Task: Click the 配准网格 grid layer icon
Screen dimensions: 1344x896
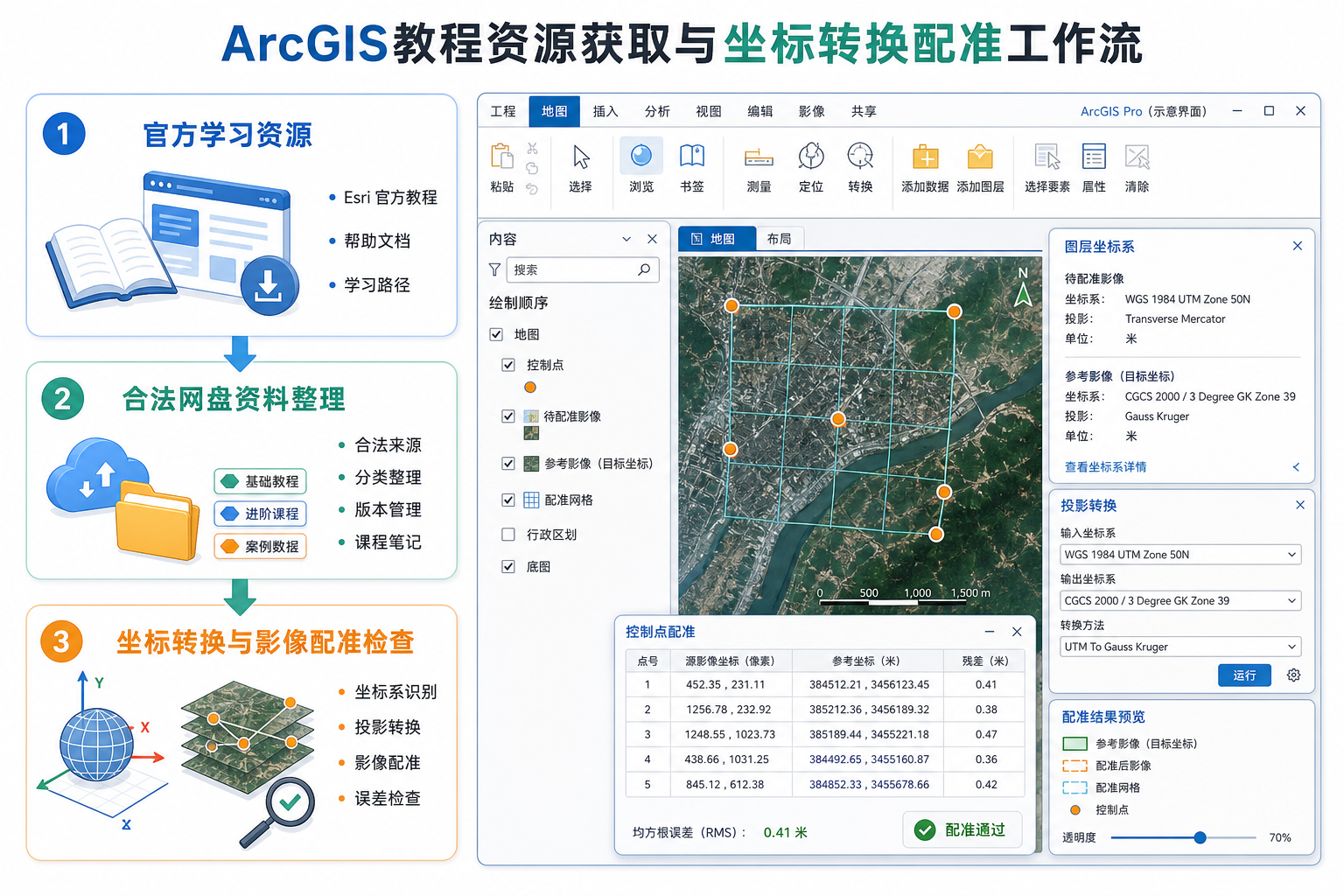Action: coord(531,500)
